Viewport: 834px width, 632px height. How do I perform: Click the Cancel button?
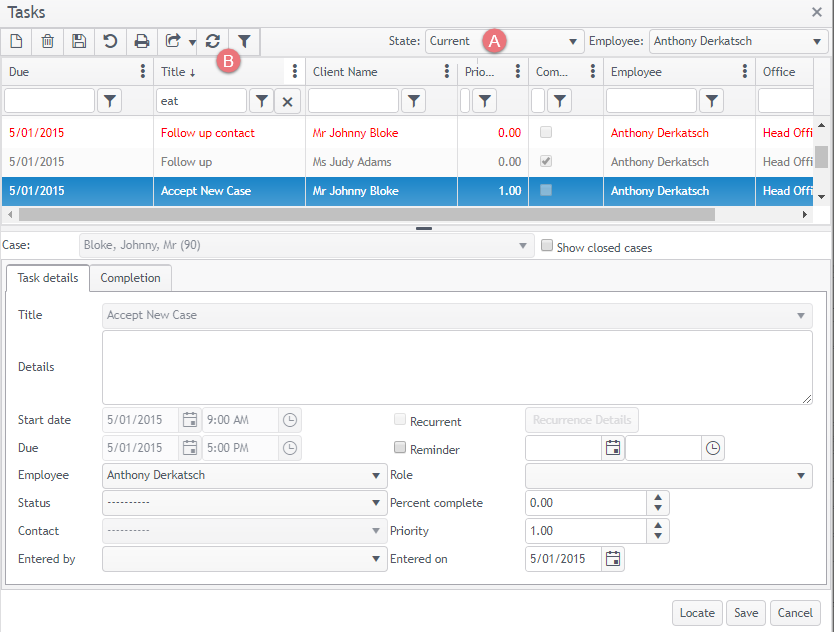(x=795, y=613)
